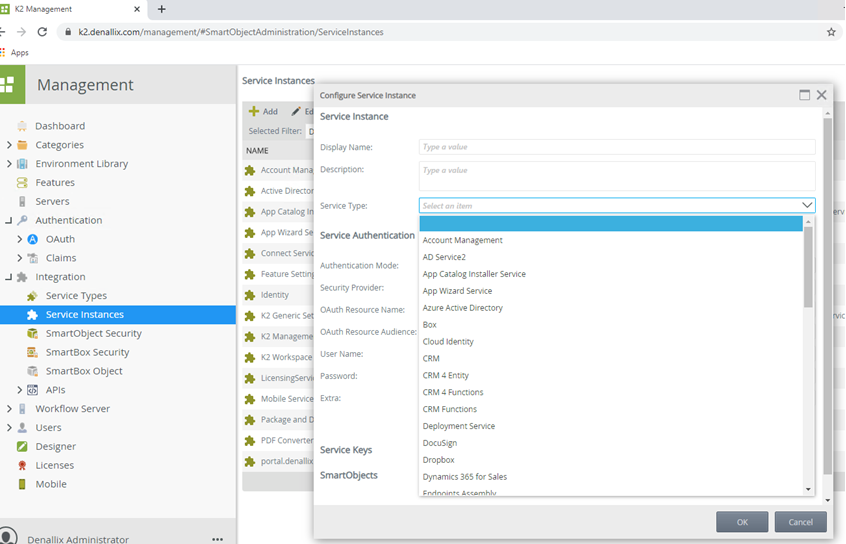The image size is (846, 544).
Task: Choose DocuSign in service type list
Action: tap(439, 443)
